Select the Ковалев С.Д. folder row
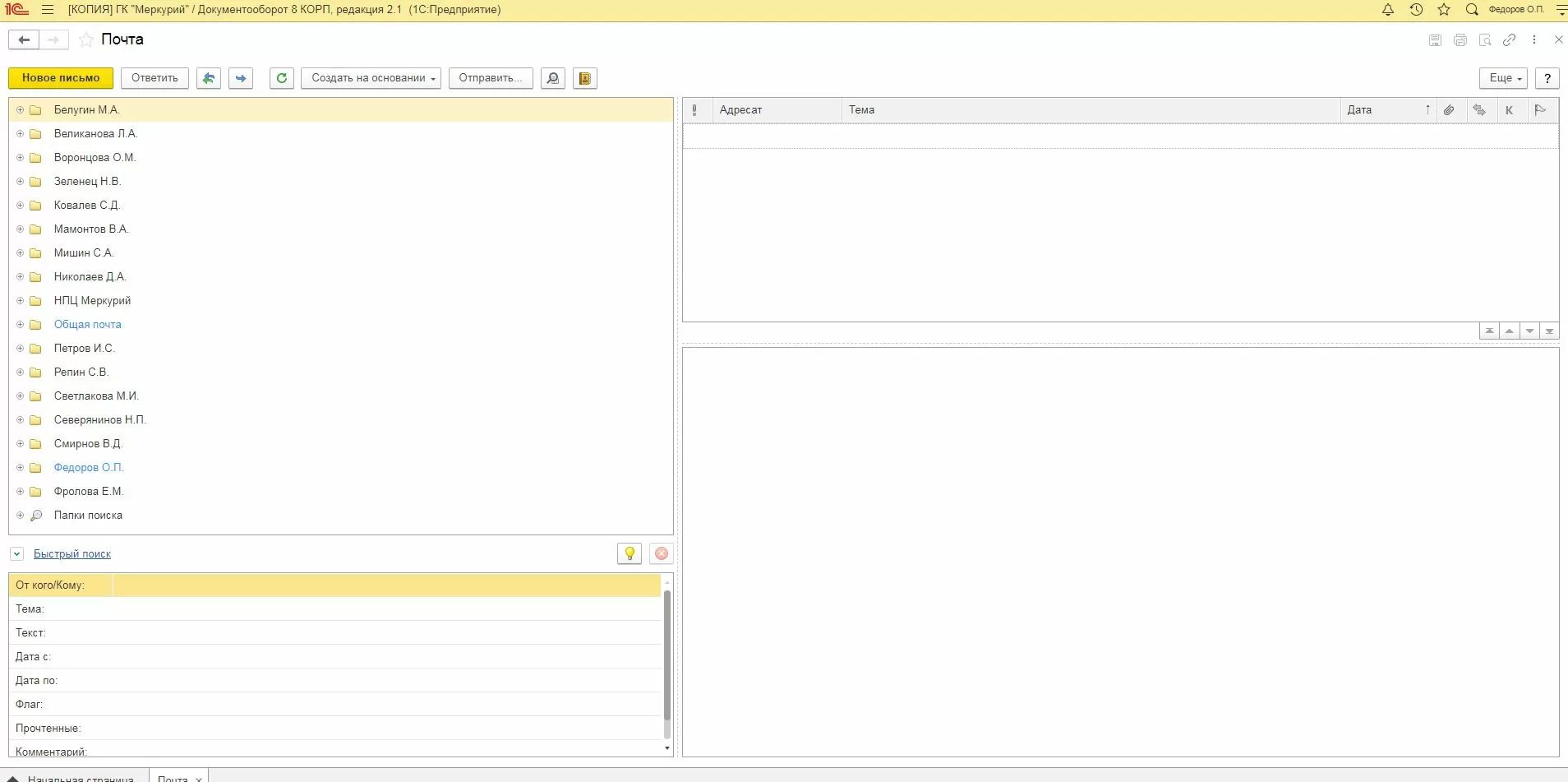Viewport: 1568px width, 782px height. 341,206
